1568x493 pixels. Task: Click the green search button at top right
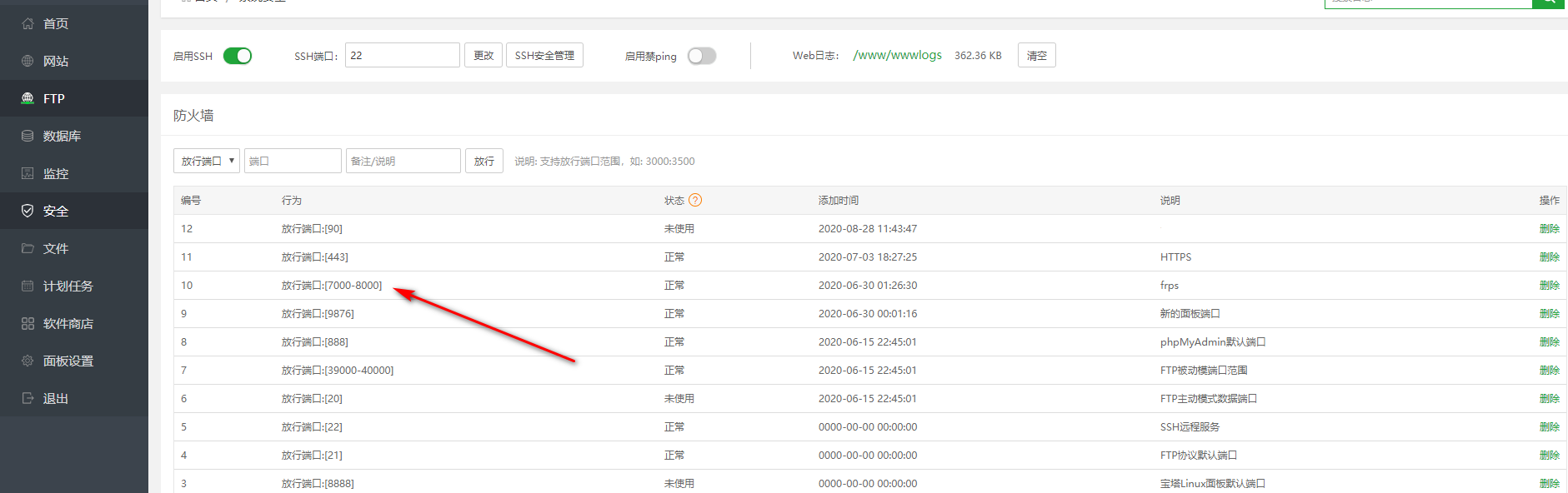click(x=1548, y=2)
